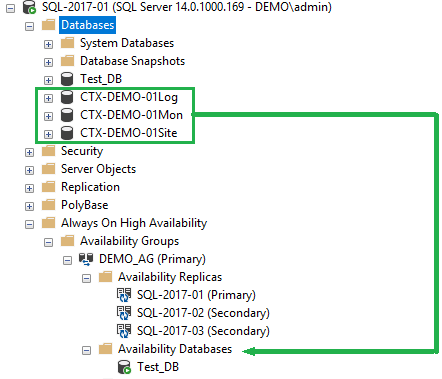Collapse the Availability Groups node

pyautogui.click(x=48, y=242)
